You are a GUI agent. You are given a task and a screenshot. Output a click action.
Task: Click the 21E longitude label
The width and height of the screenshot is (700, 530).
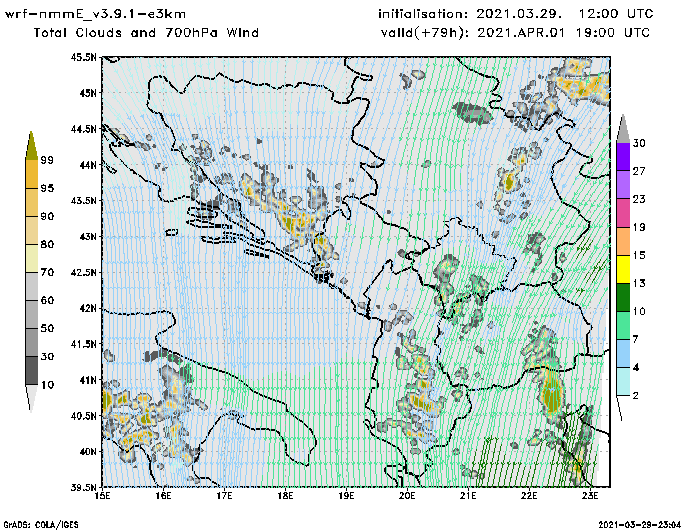(468, 496)
